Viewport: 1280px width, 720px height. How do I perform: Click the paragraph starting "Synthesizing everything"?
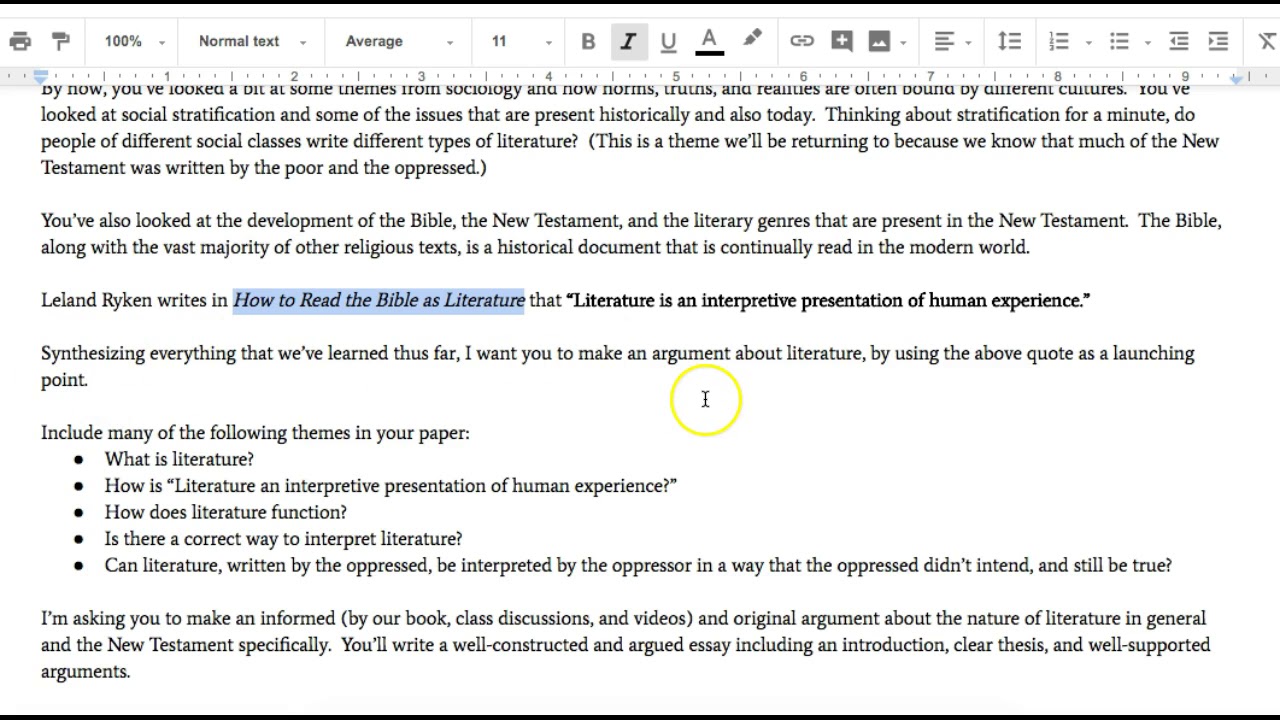[x=618, y=366]
